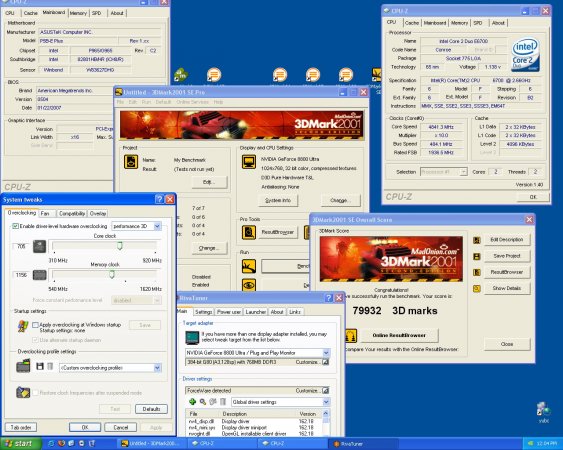Check Apply overclocking at Windows startup
Screen dimensions: 563x450
[35, 325]
